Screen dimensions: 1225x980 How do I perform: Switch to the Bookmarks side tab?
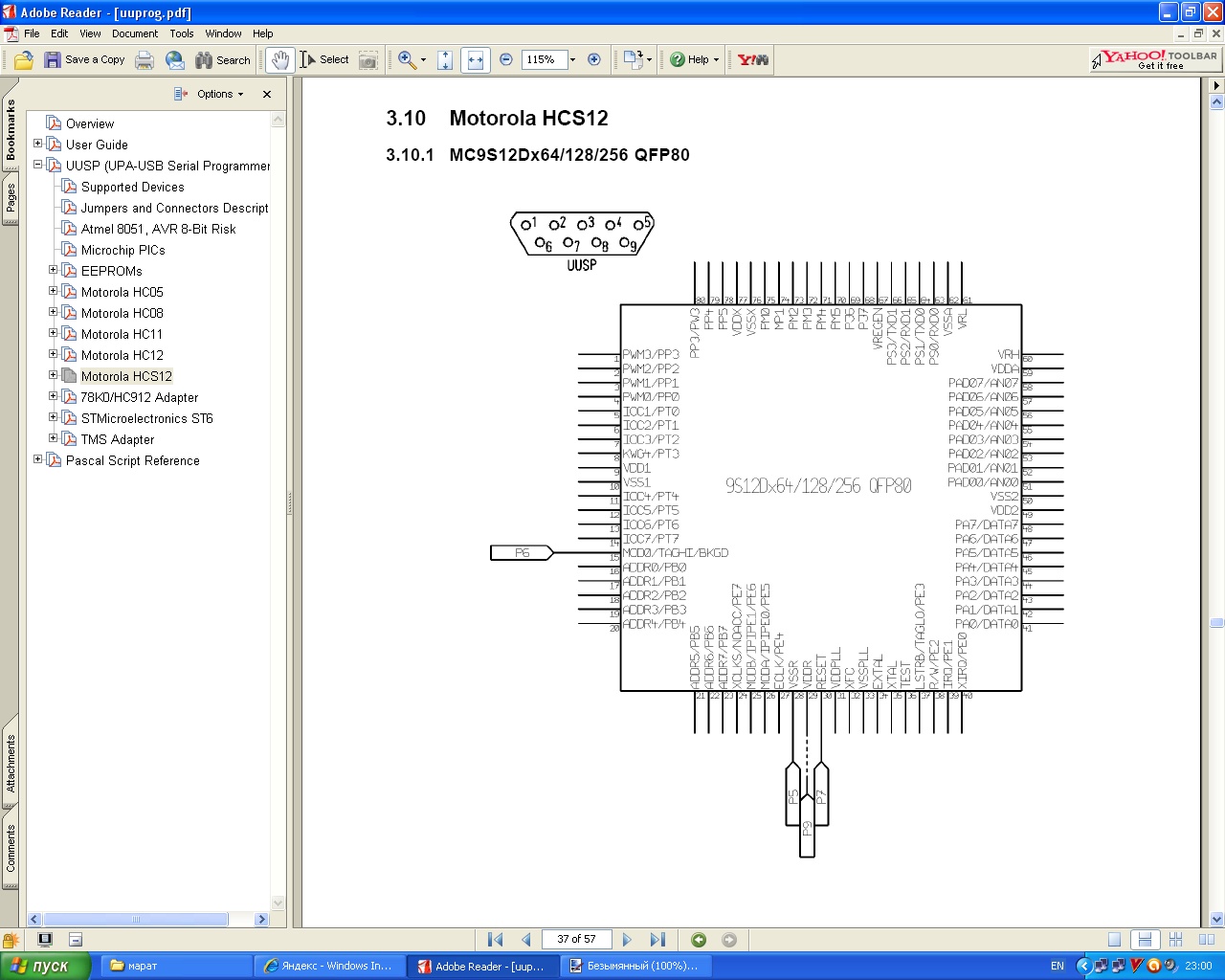click(11, 130)
